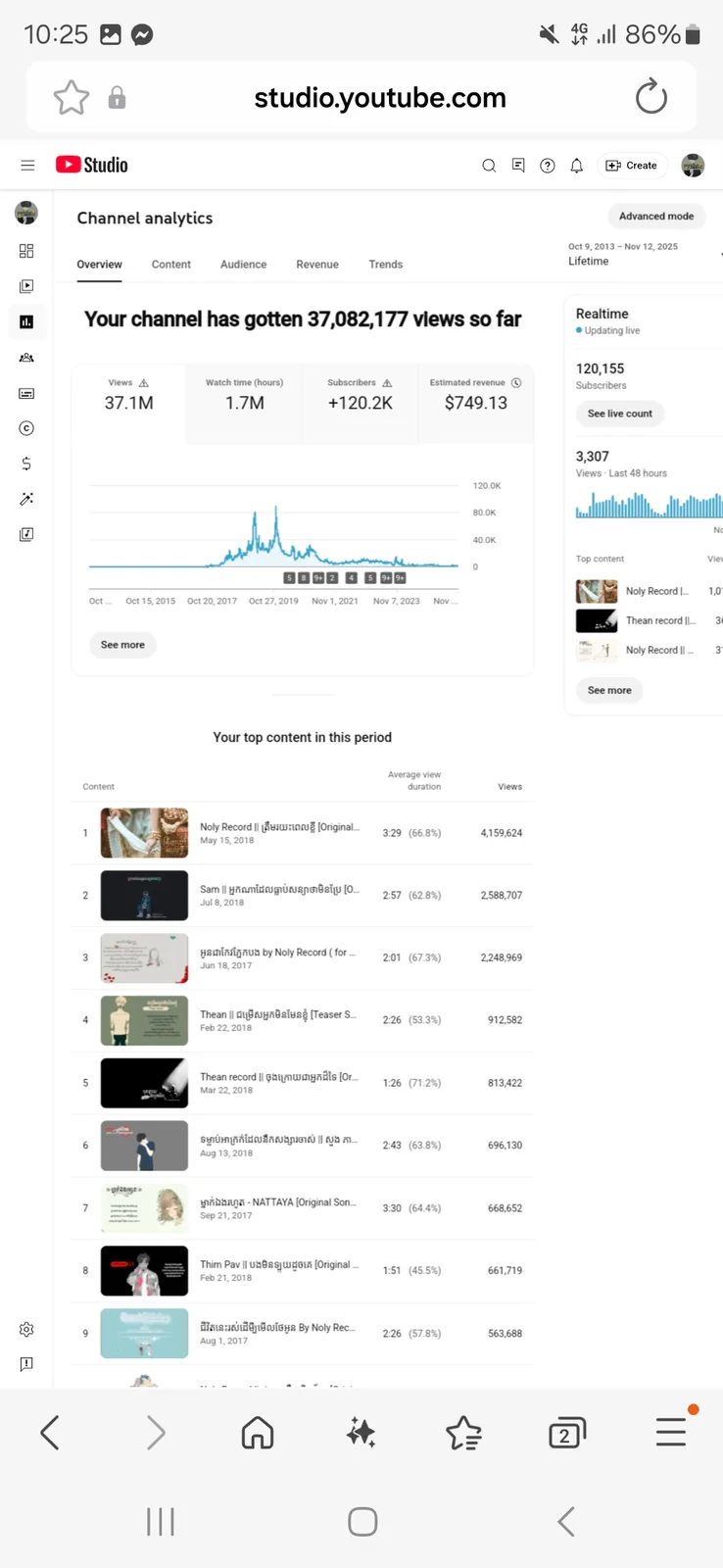Open the Community sidebar icon
Screen dimensions: 723x1568
(26, 358)
